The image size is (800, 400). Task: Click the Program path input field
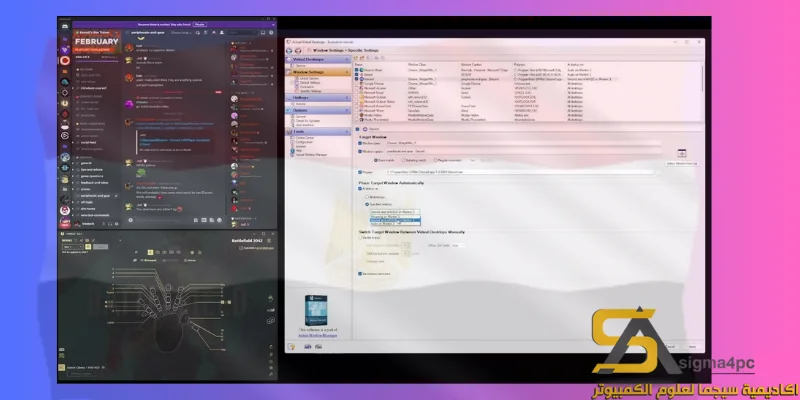pyautogui.click(x=519, y=172)
